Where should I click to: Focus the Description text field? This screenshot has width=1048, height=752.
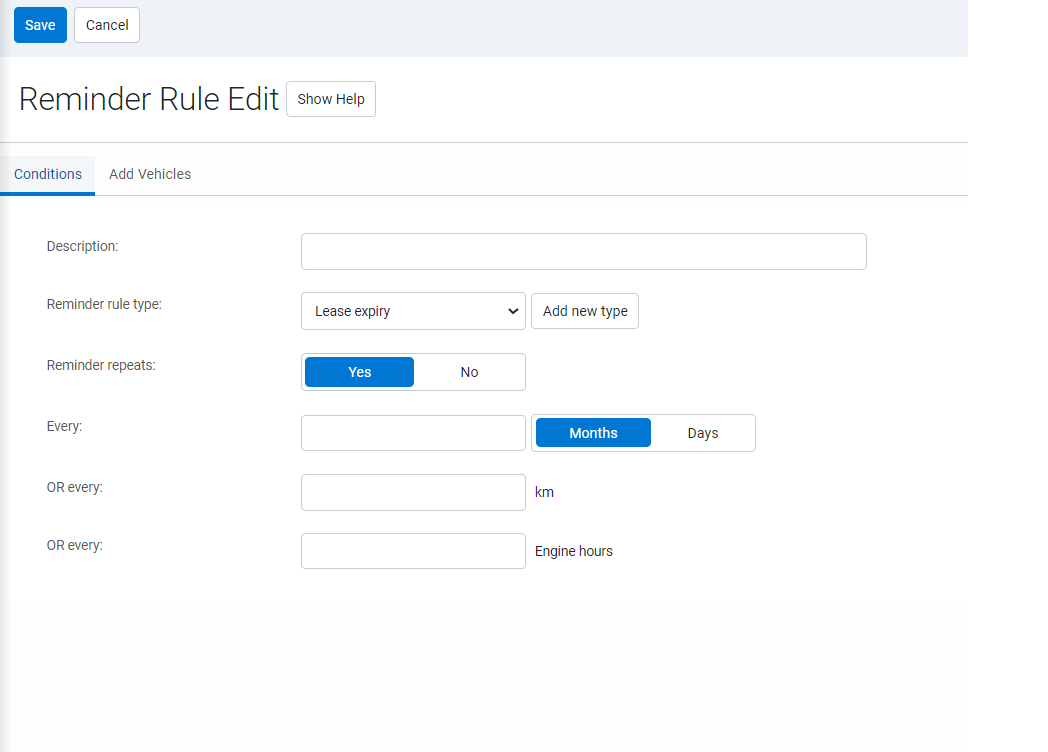(583, 252)
